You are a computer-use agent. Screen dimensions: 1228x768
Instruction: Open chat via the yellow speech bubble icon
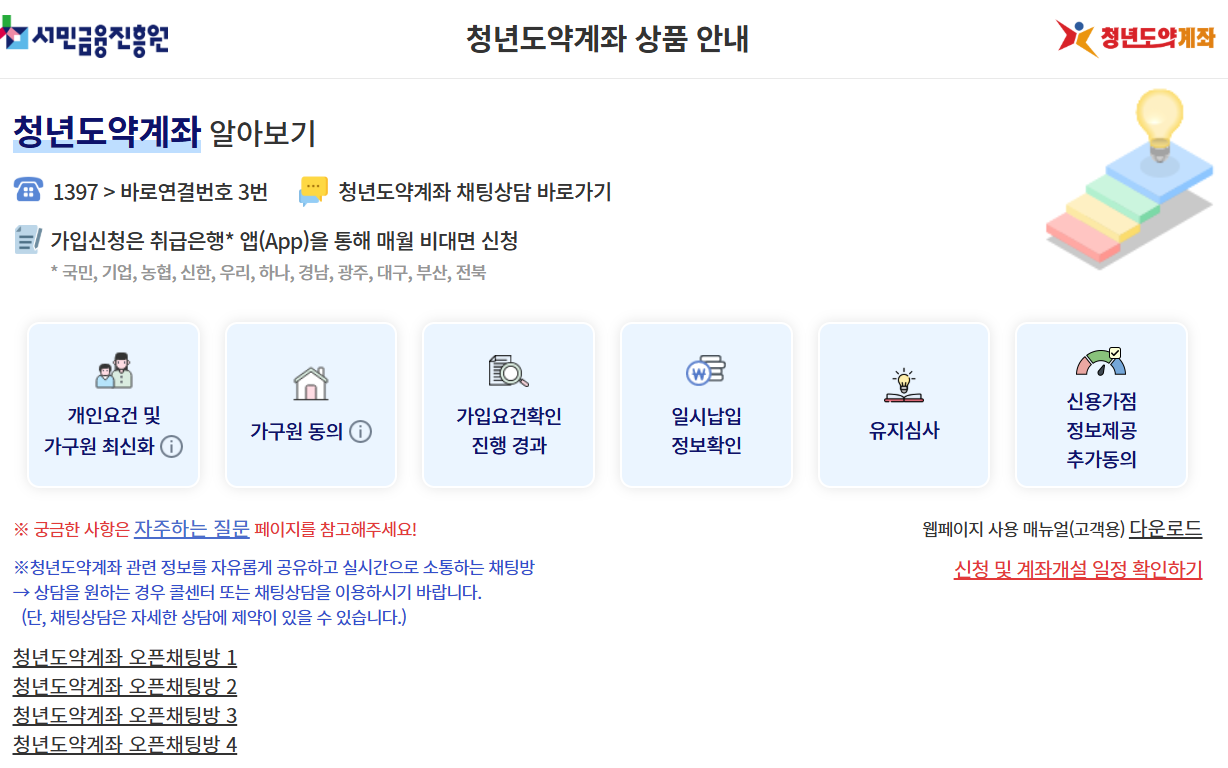click(312, 188)
